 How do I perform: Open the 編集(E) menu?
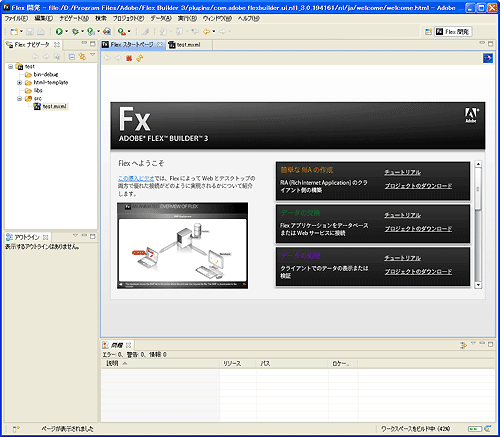44,18
